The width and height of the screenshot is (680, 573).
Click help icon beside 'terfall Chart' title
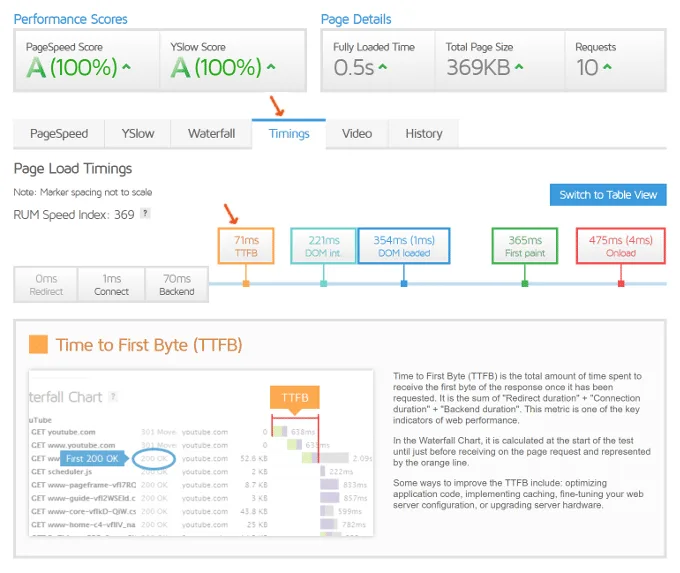point(113,396)
